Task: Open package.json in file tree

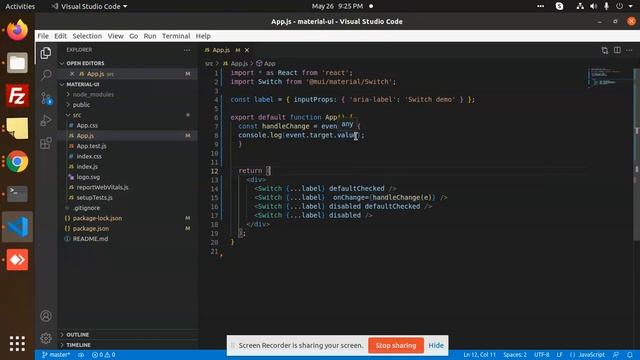Action: point(91,229)
